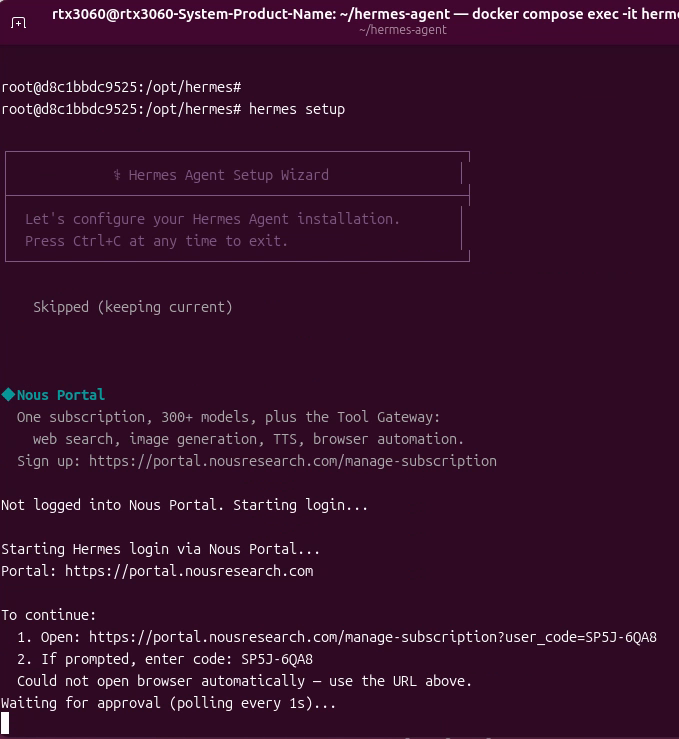Click the terminal window title text
Screen dimensions: 679x739
click(365, 14)
